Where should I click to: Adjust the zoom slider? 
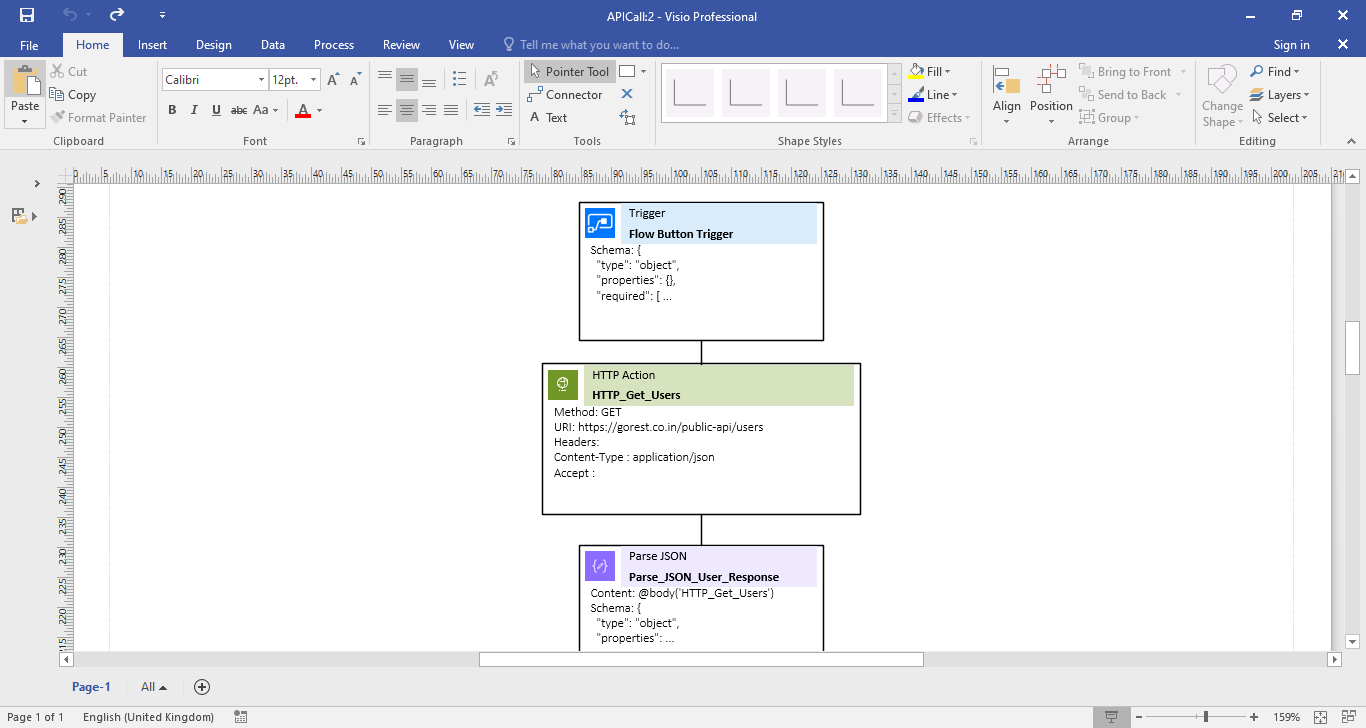pyautogui.click(x=1205, y=717)
